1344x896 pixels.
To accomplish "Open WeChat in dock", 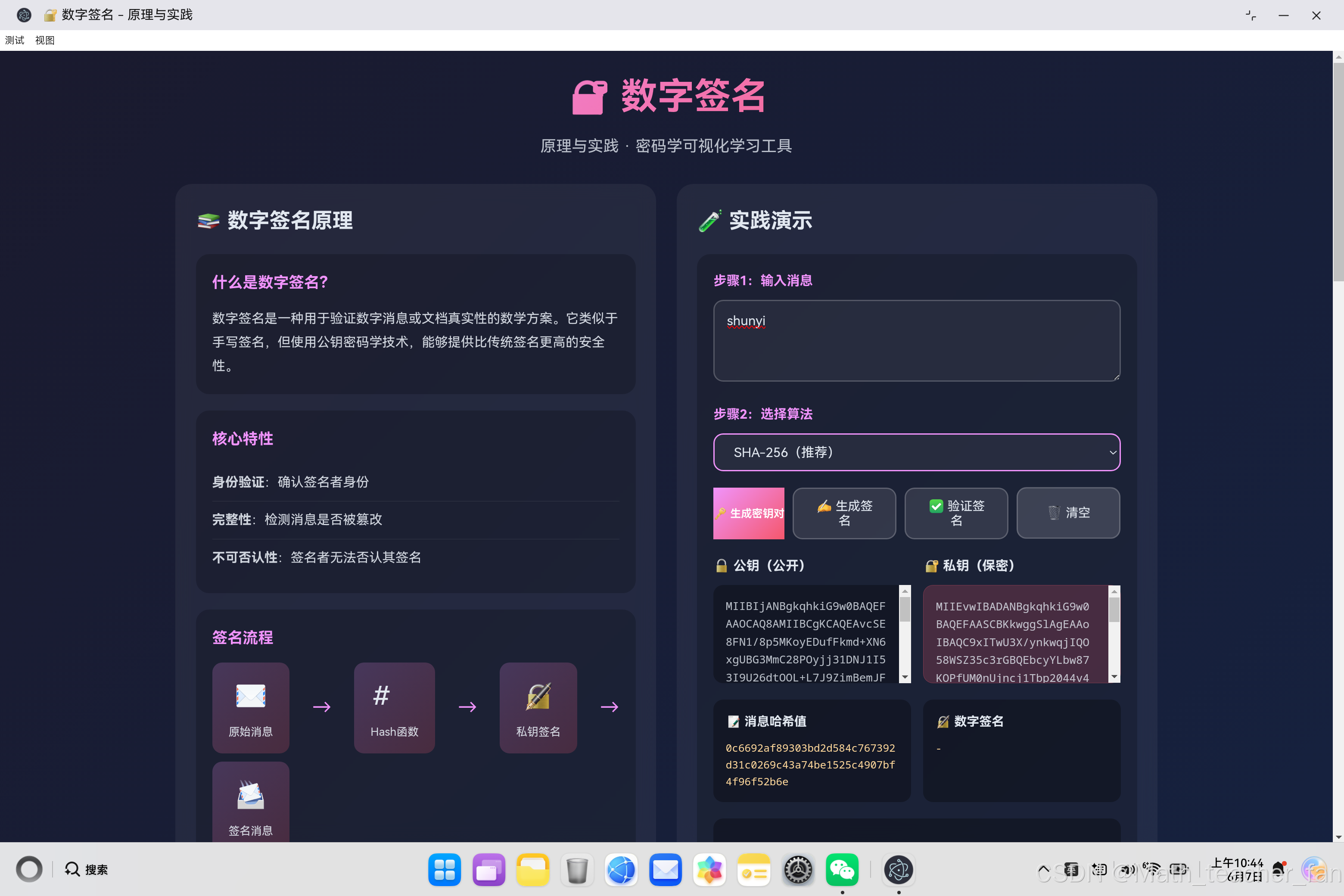I will pyautogui.click(x=842, y=870).
